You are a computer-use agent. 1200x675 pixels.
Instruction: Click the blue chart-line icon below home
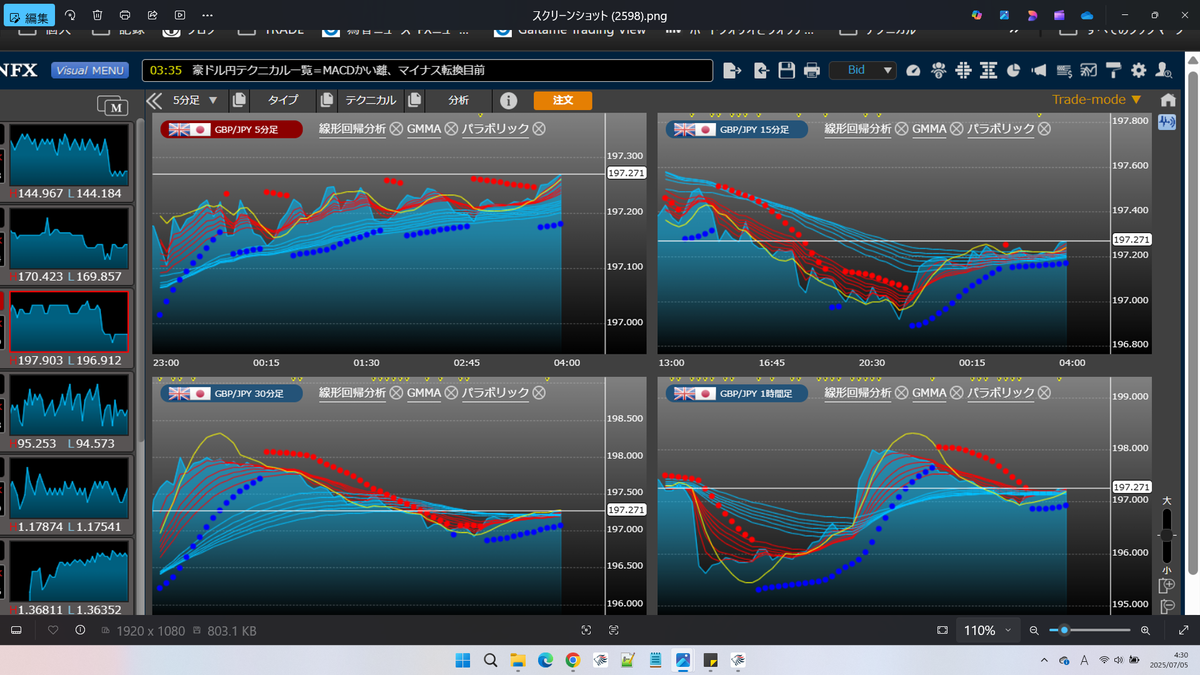[x=1167, y=122]
